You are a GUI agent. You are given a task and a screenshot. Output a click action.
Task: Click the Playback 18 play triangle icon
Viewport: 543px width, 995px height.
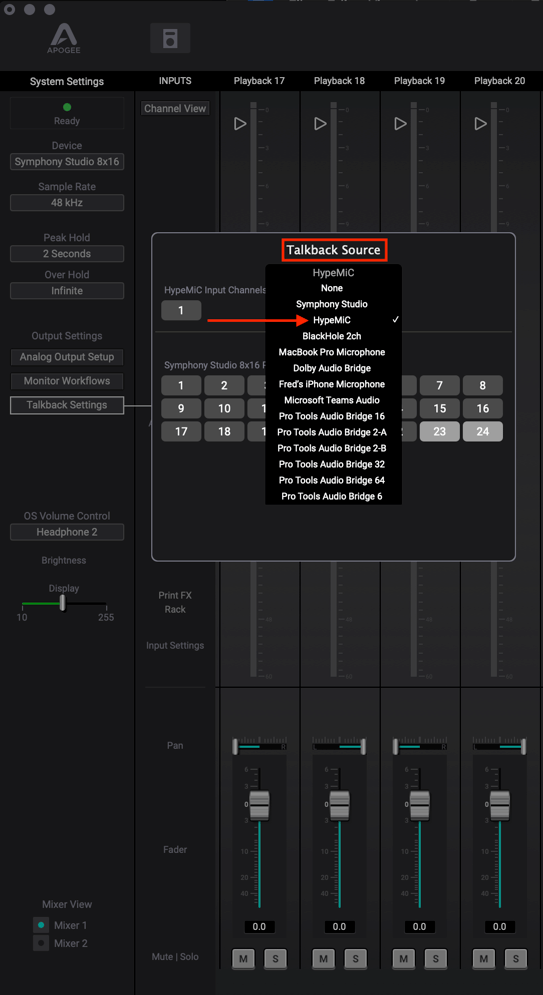[320, 124]
